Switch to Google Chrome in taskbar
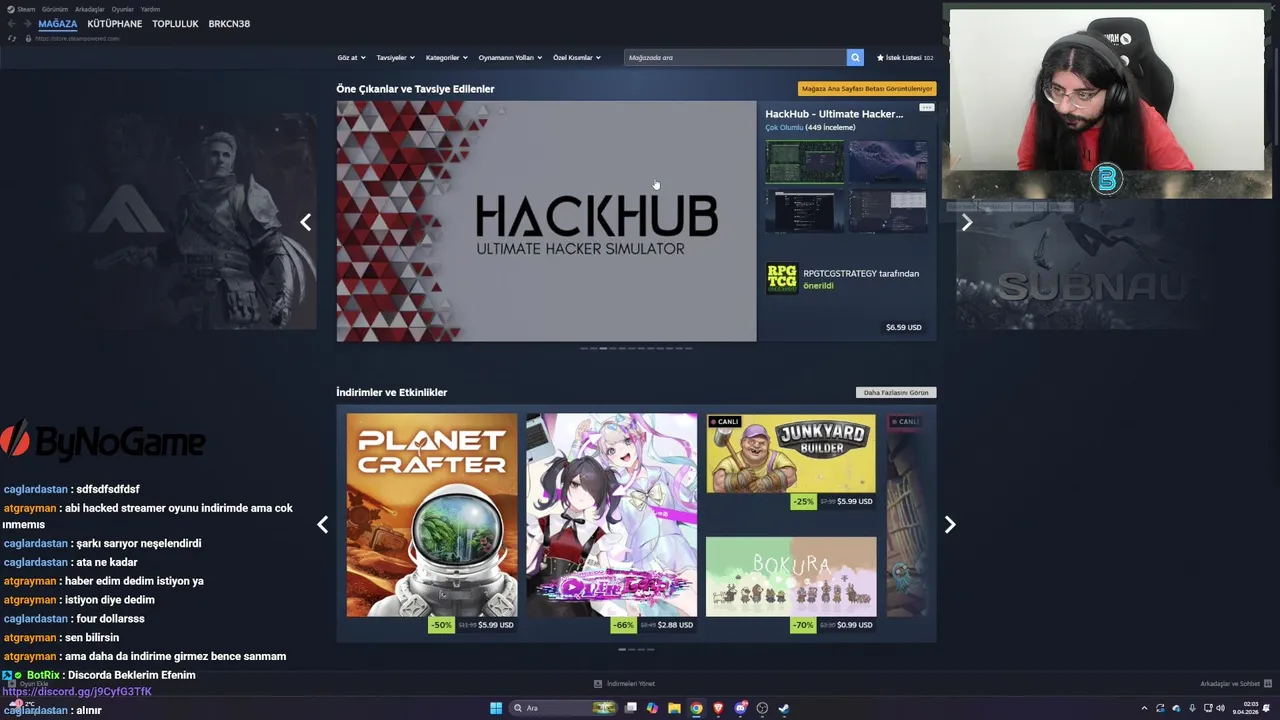The height and width of the screenshot is (720, 1280). (696, 708)
